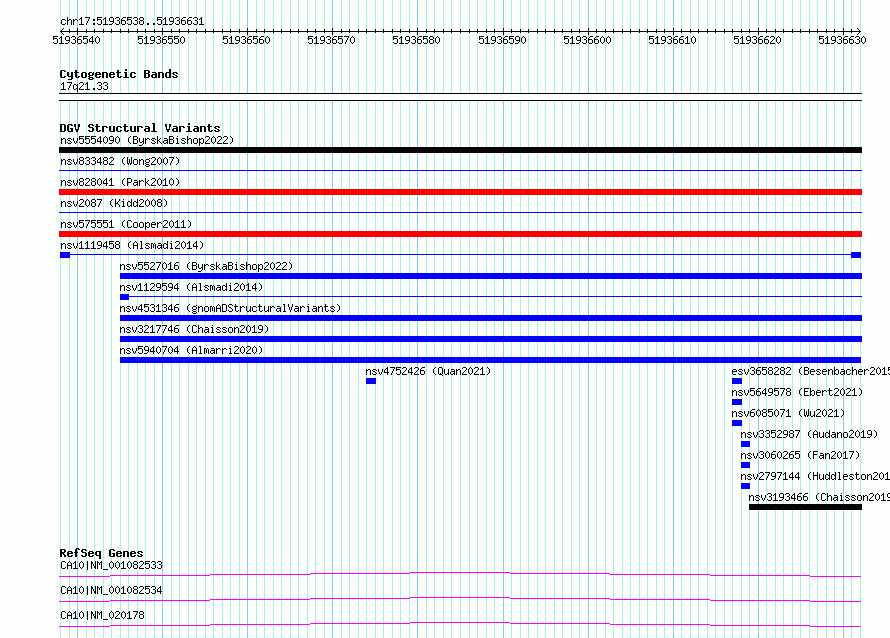Click the 51936540 ruler coordinate
Image resolution: width=890 pixels, height=638 pixels.
pos(76,40)
